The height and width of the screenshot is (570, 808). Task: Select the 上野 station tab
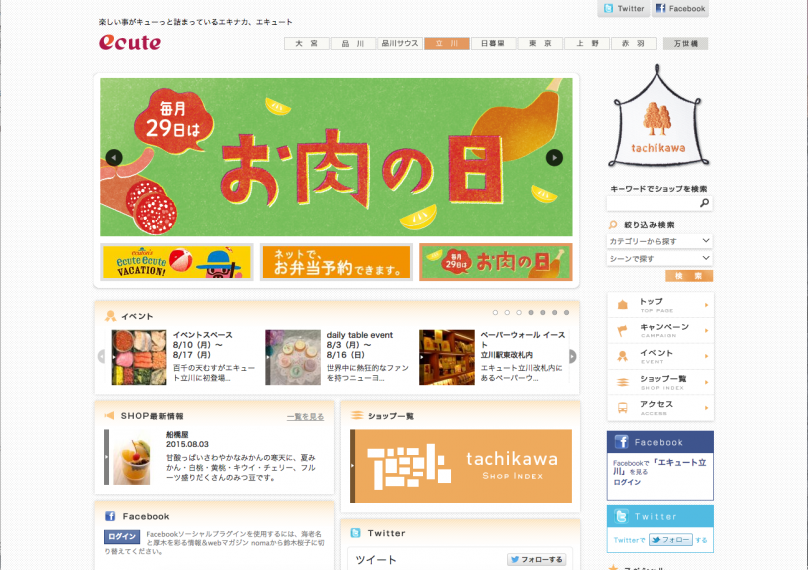tap(587, 44)
